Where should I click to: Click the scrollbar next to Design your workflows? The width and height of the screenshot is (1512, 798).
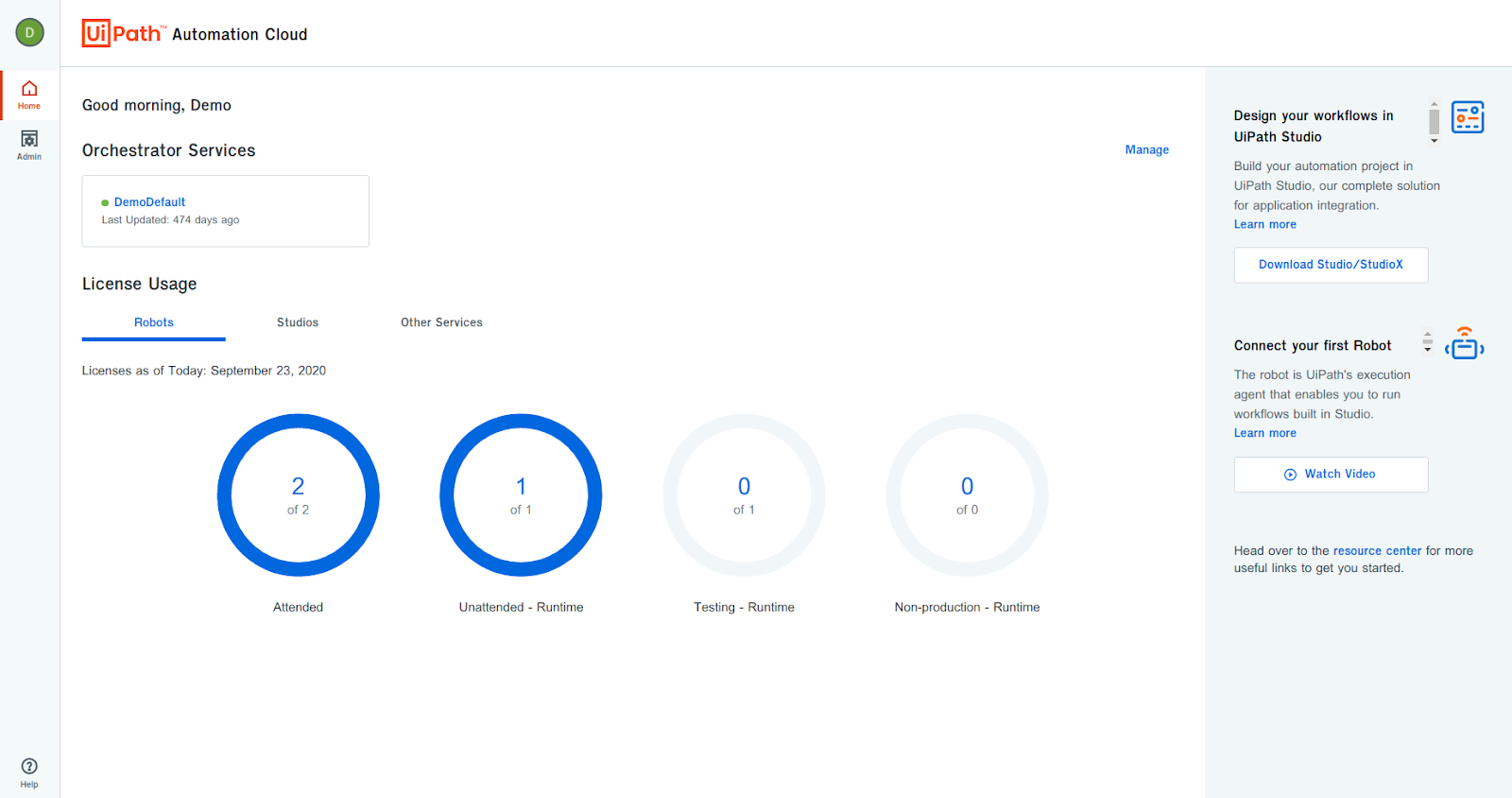click(x=1434, y=122)
